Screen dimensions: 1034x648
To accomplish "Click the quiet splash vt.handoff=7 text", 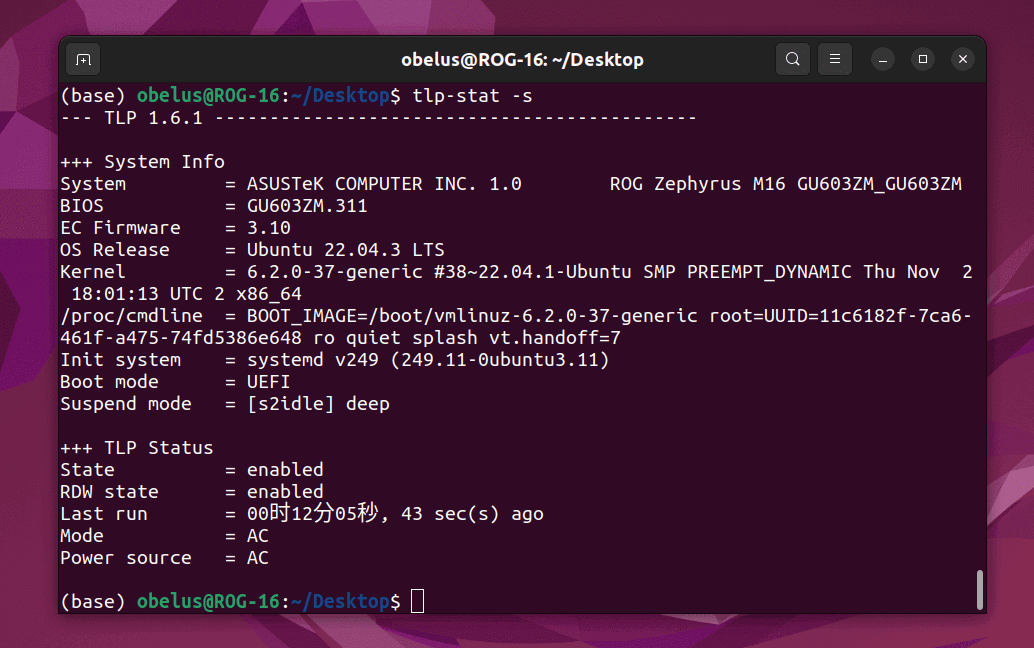I will coord(483,338).
